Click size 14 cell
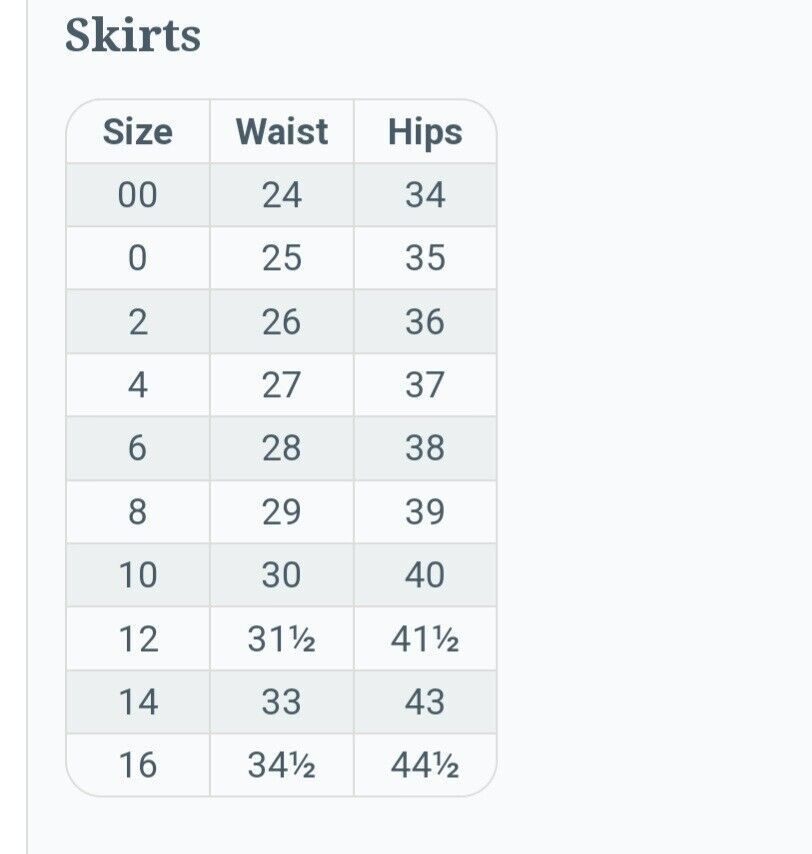Viewport: 812px width, 854px height. 138,702
